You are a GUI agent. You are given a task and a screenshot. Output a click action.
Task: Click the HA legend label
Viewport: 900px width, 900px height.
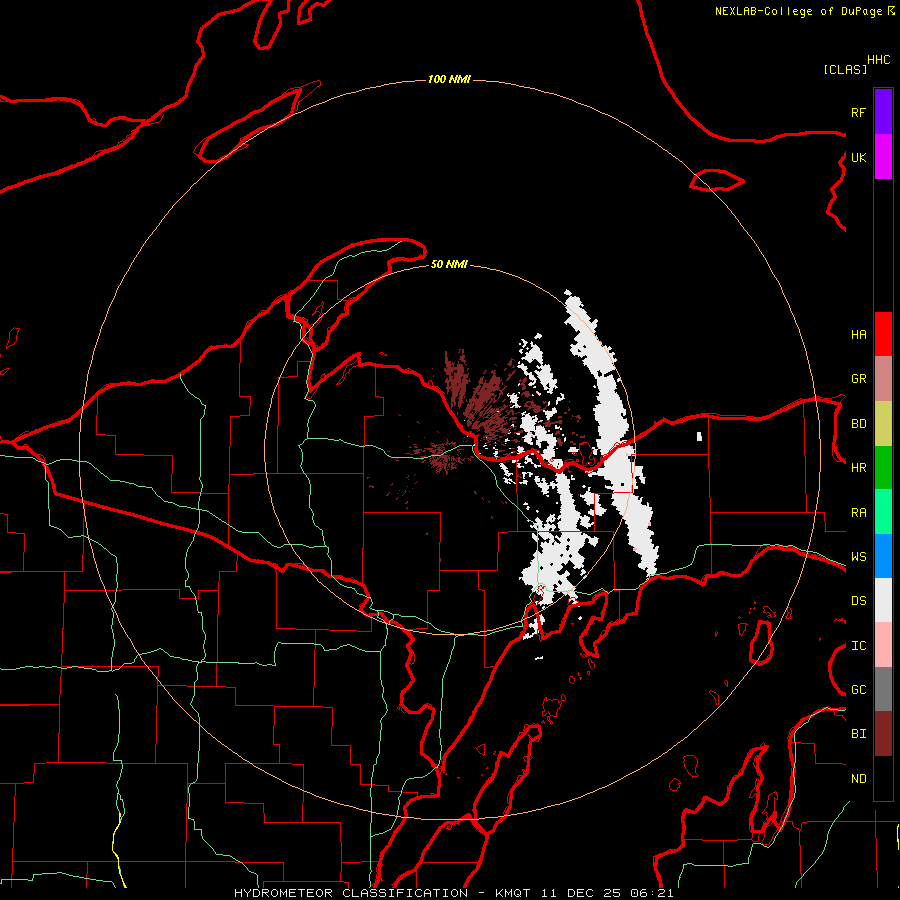(x=858, y=335)
